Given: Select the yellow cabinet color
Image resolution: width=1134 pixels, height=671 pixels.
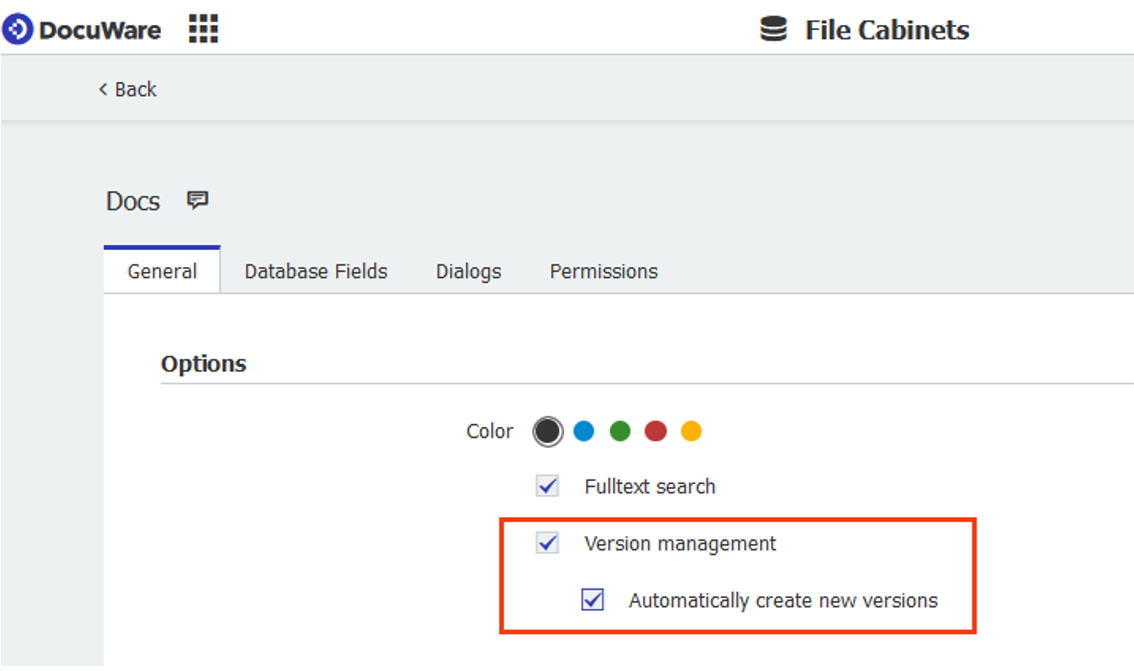Looking at the screenshot, I should pos(692,431).
